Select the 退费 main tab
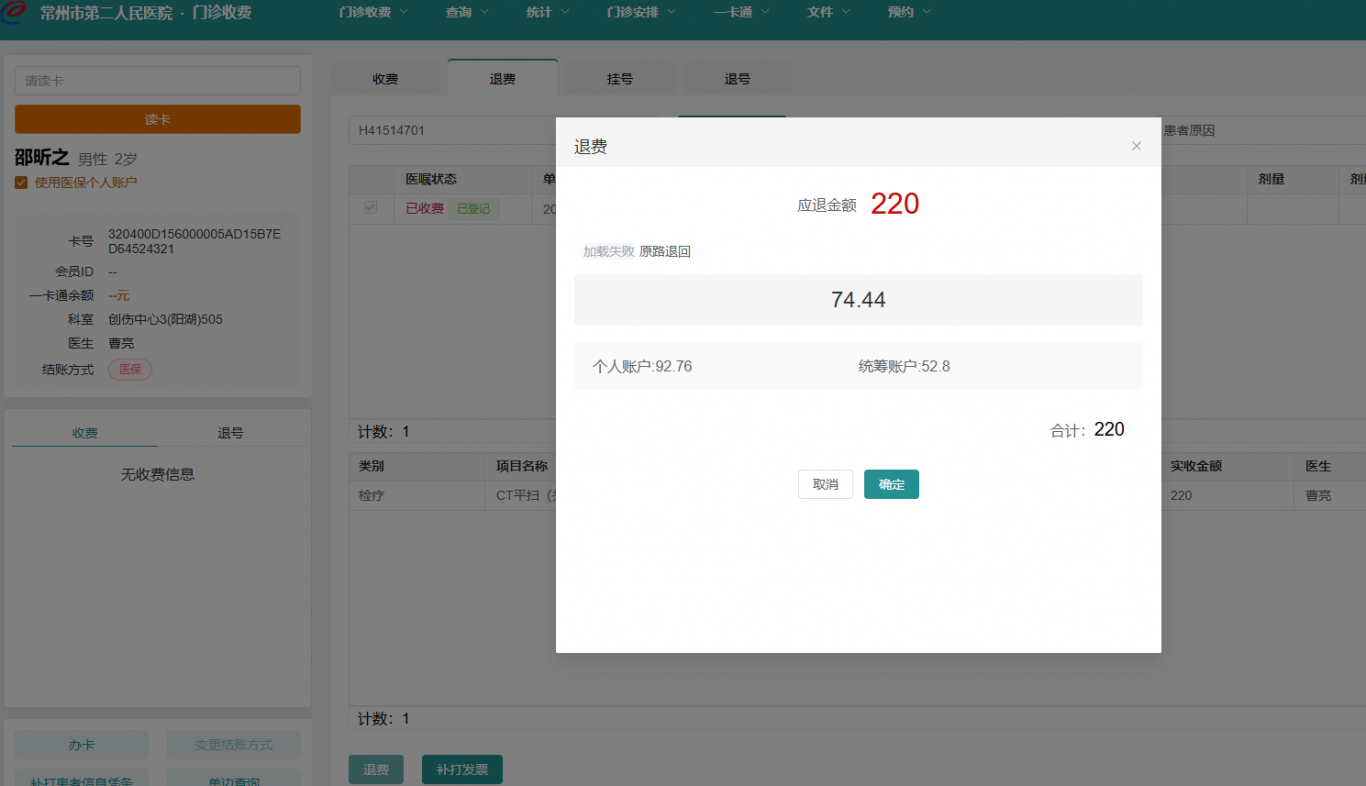This screenshot has height=786, width=1366. click(503, 79)
